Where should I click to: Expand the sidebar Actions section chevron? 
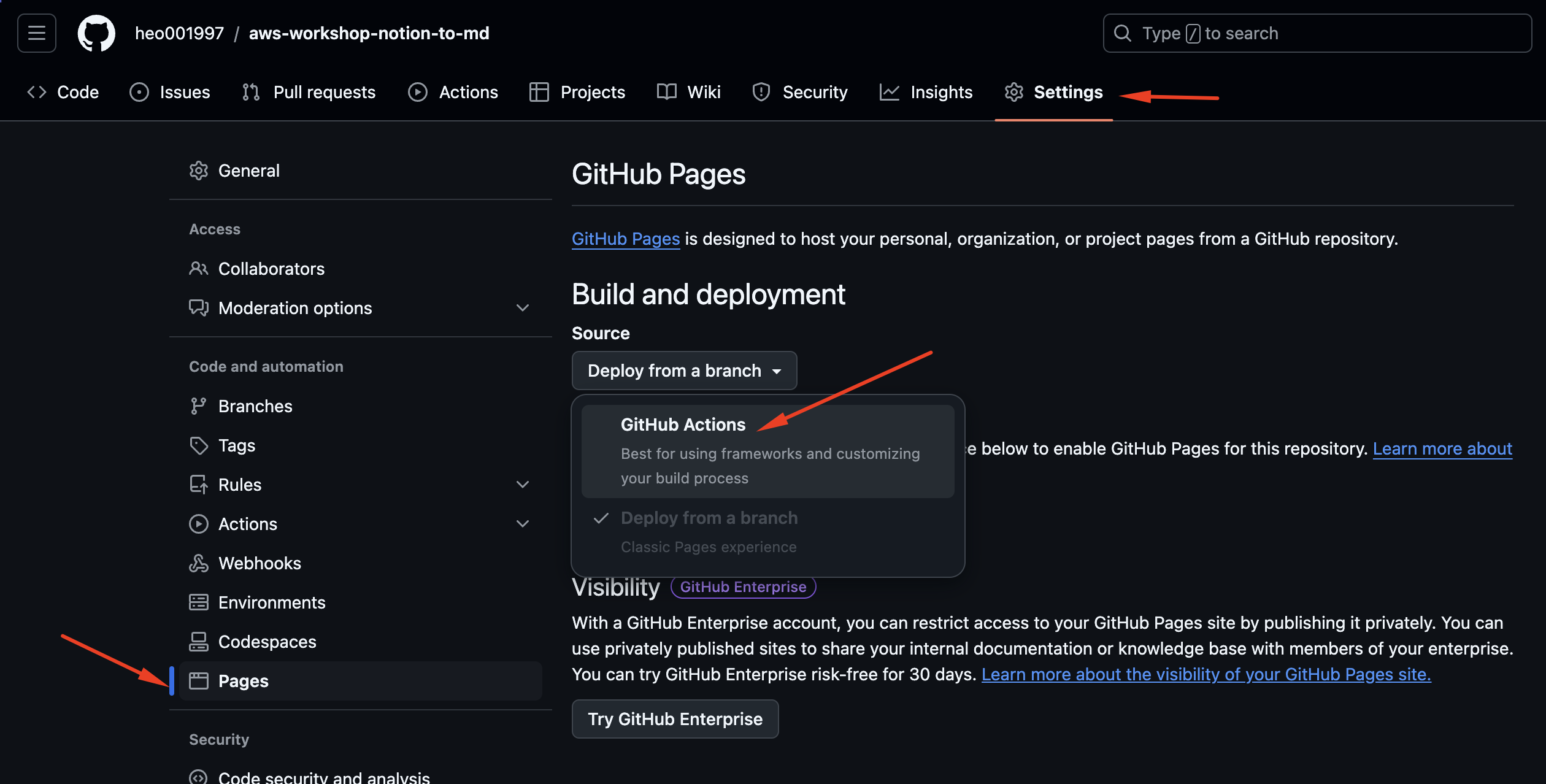(523, 524)
